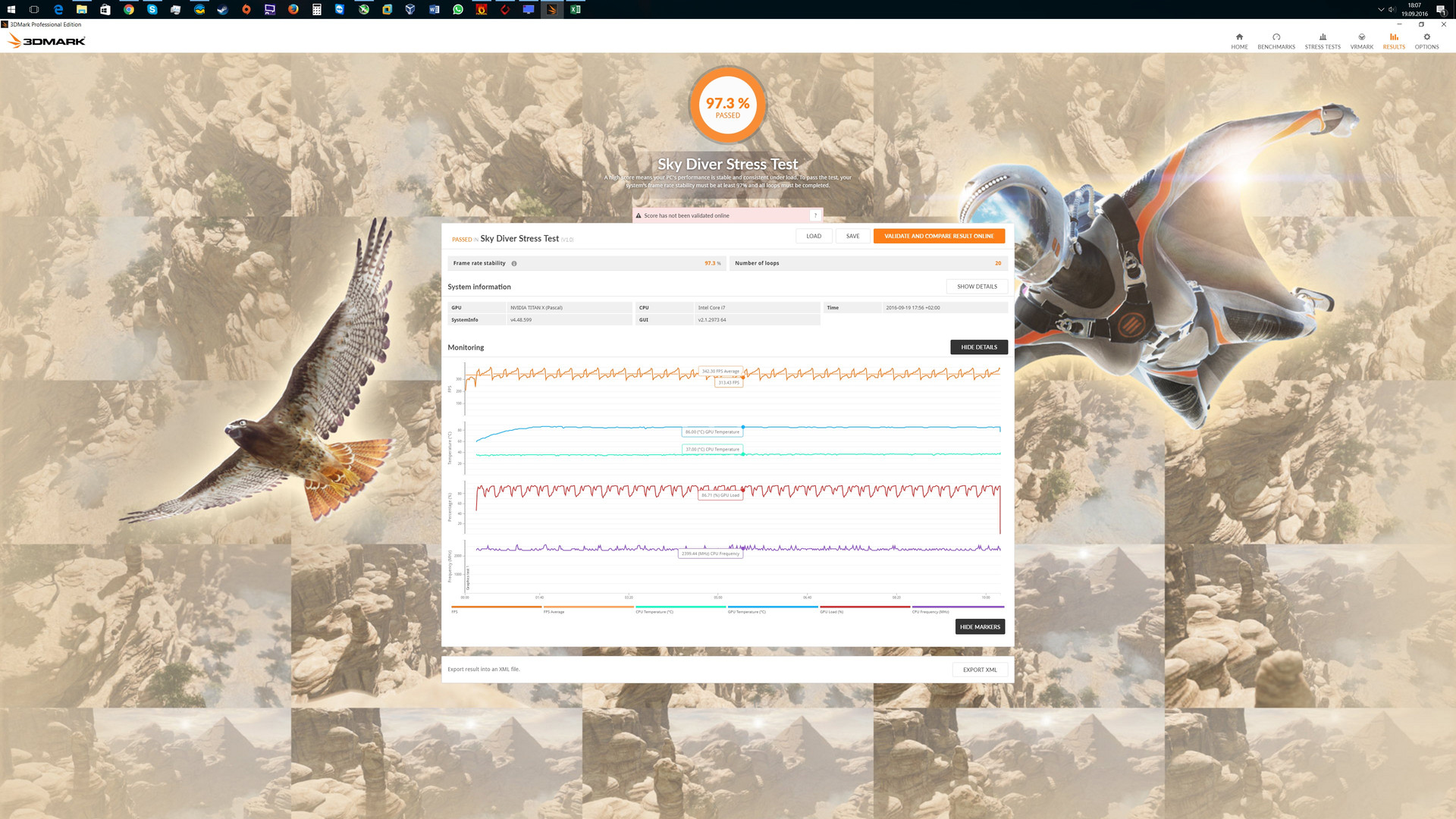This screenshot has width=1456, height=819.
Task: Toggle the FPS Average legend series
Action: point(588,609)
